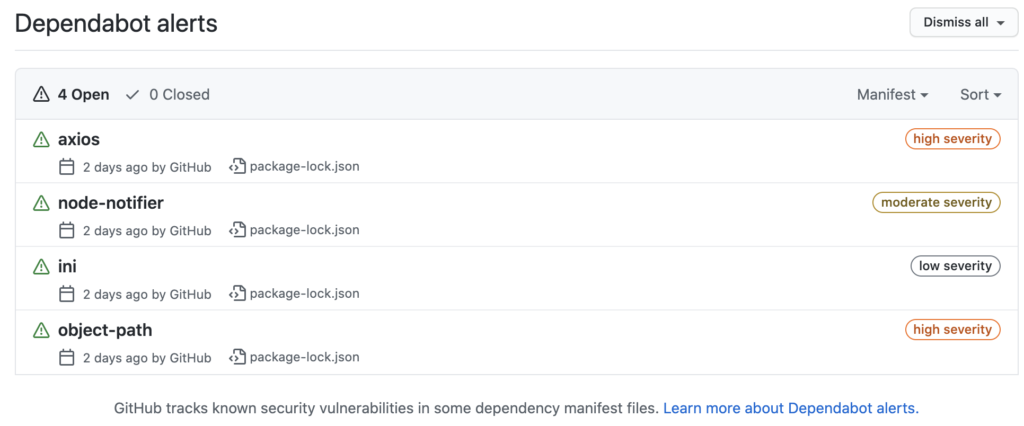The height and width of the screenshot is (426, 1024).
Task: Open the Dismiss all dropdown
Action: tap(963, 23)
